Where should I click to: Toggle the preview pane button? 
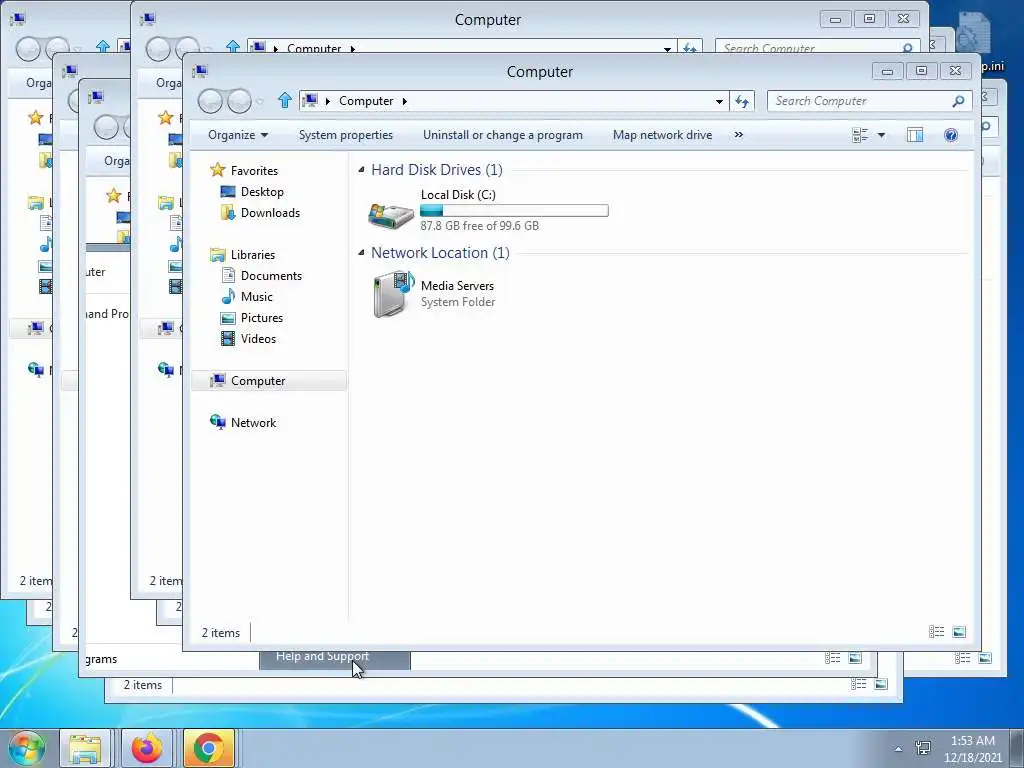pyautogui.click(x=915, y=135)
